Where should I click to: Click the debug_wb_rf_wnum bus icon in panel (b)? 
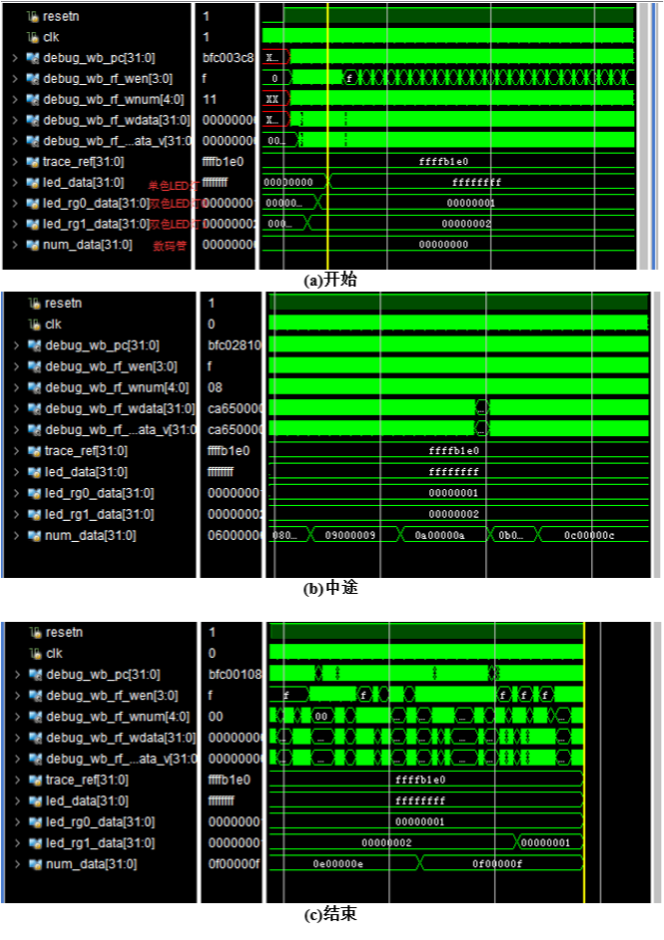[x=35, y=388]
